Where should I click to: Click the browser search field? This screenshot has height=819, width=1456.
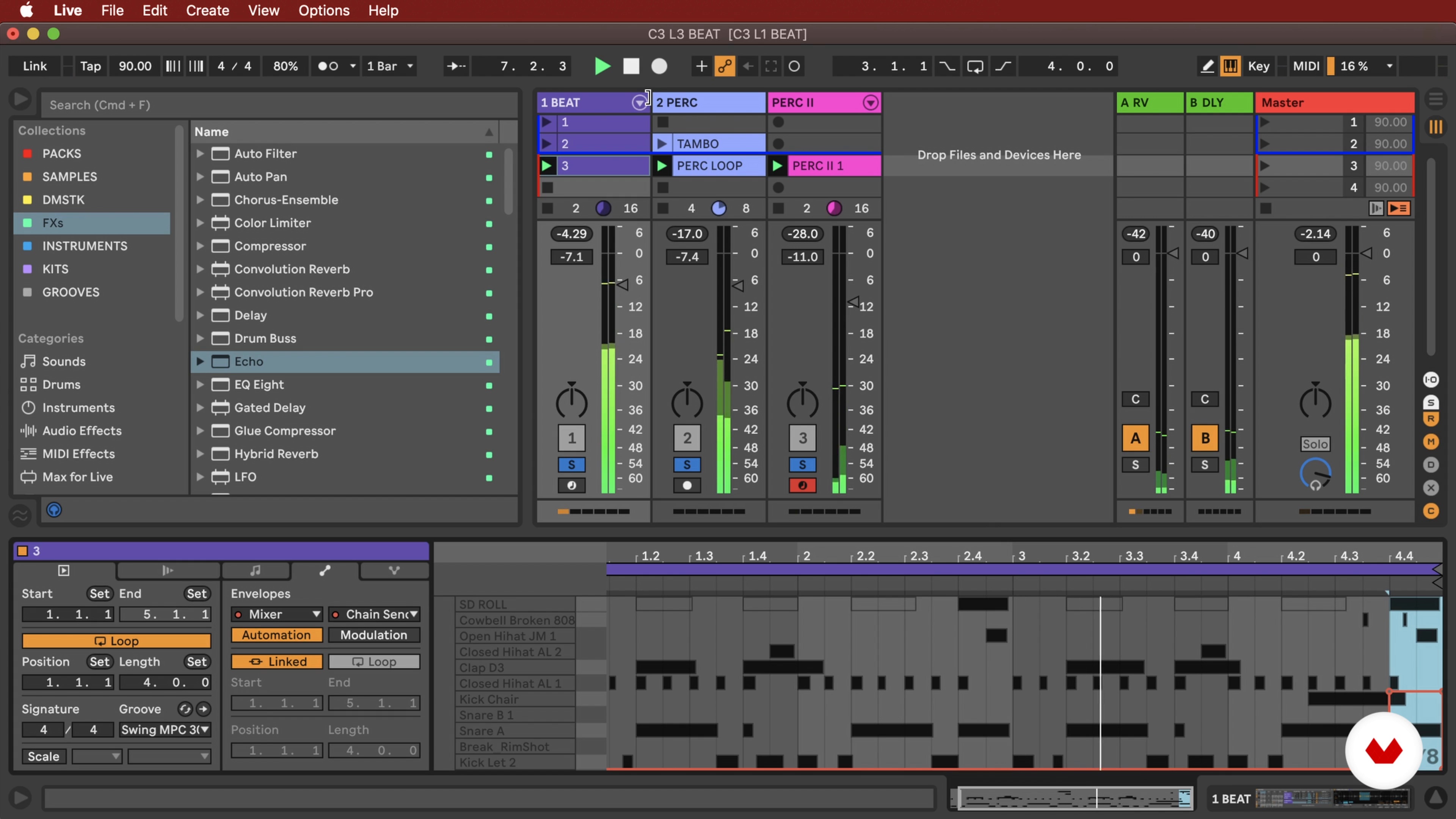(x=280, y=105)
